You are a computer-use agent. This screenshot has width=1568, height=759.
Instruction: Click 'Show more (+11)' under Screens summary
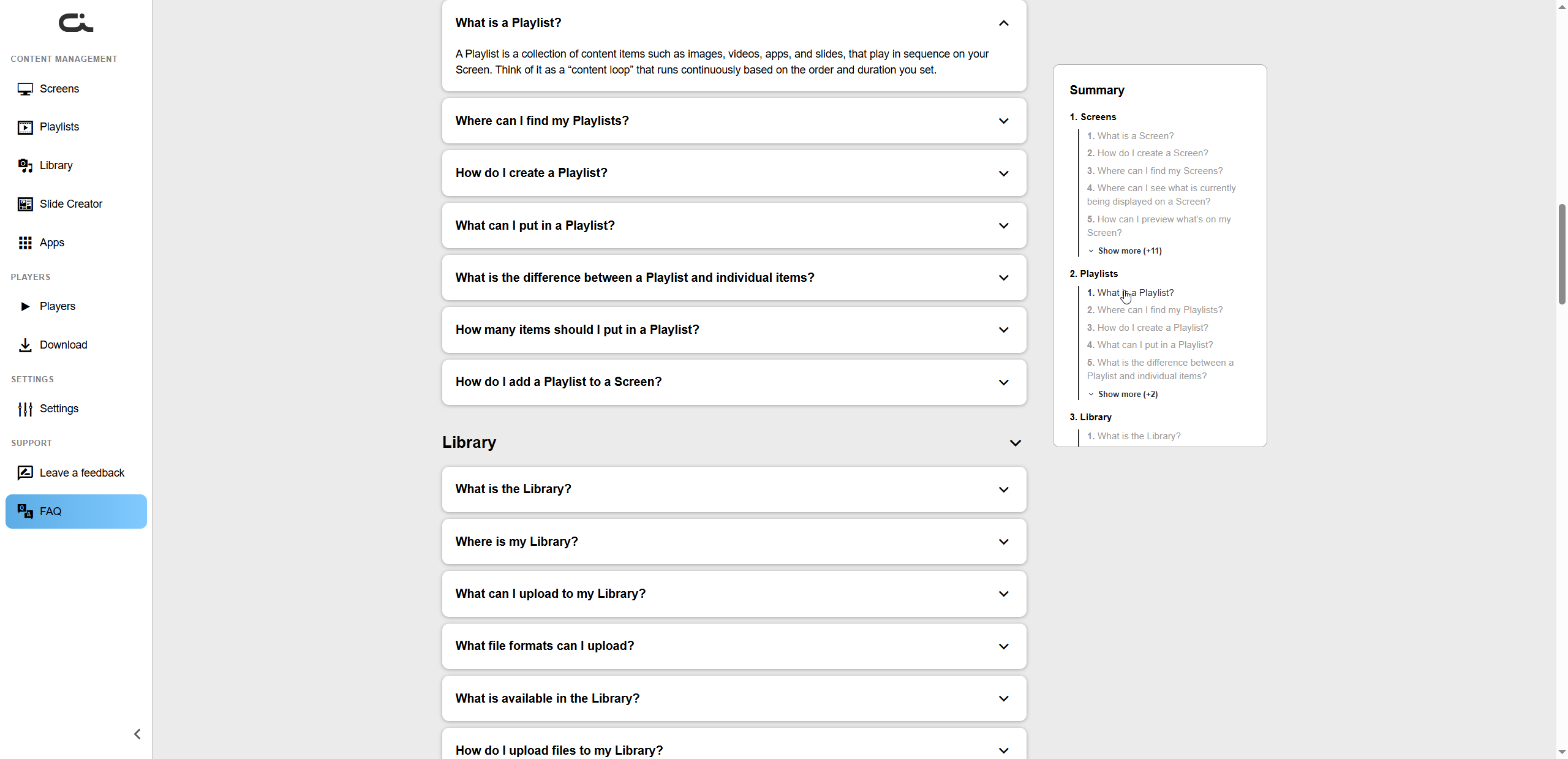click(1129, 251)
